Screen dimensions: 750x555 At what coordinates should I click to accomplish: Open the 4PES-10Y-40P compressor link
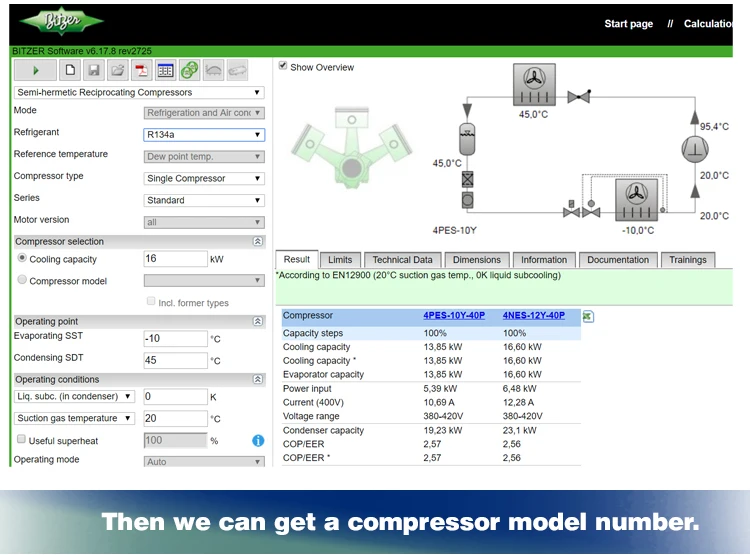(453, 316)
